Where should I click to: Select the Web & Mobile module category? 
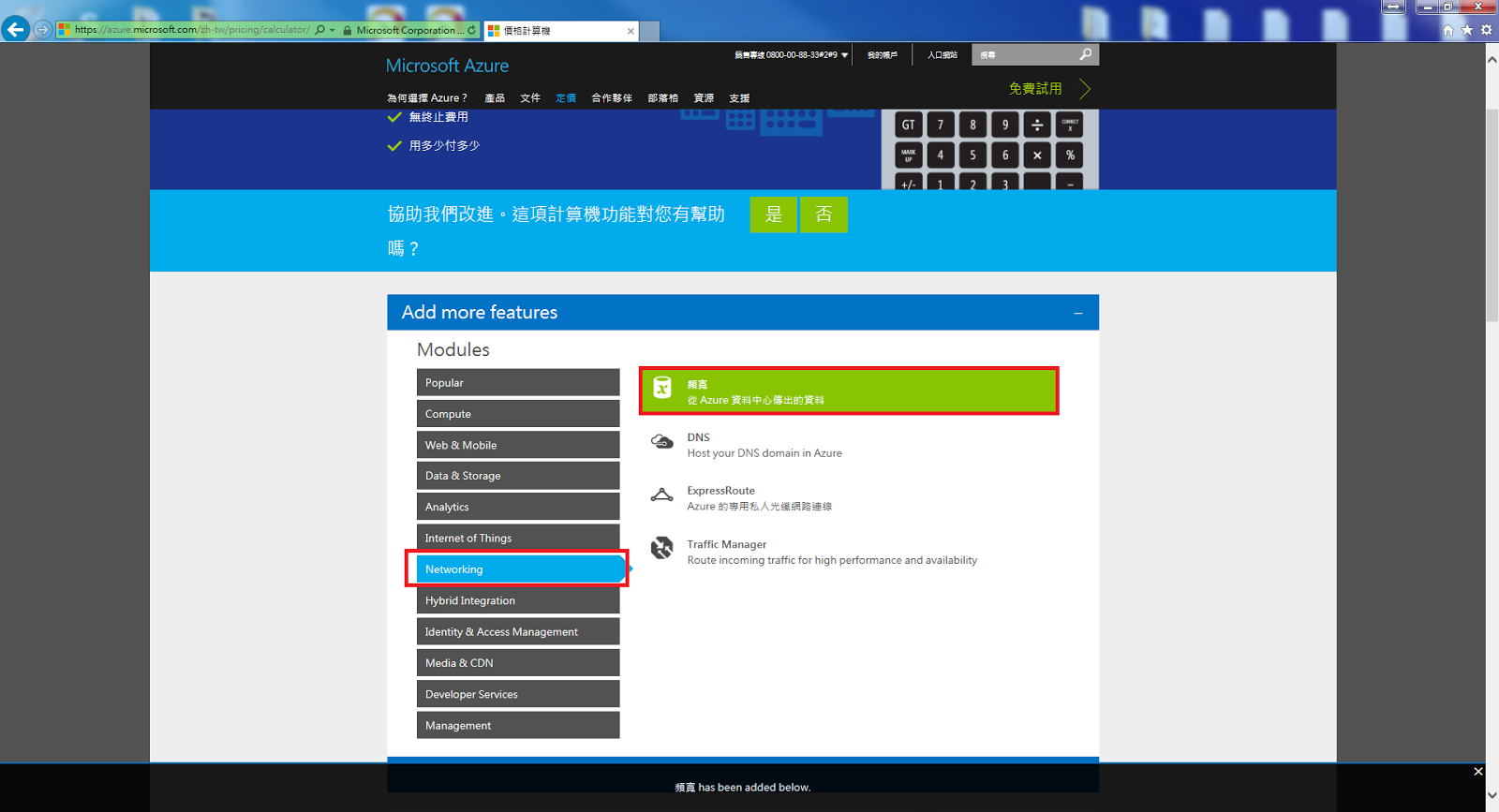tap(518, 445)
